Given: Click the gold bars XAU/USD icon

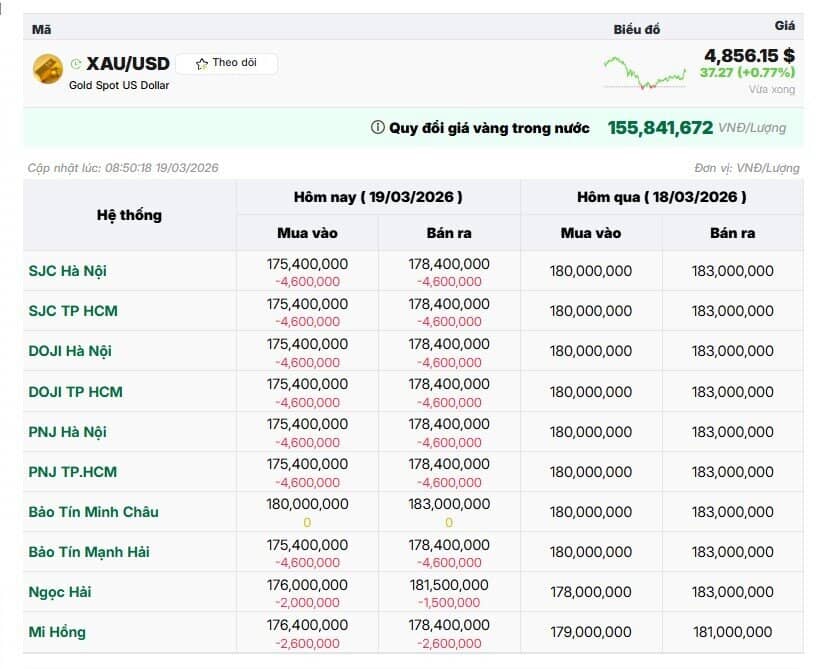Looking at the screenshot, I should 47,69.
